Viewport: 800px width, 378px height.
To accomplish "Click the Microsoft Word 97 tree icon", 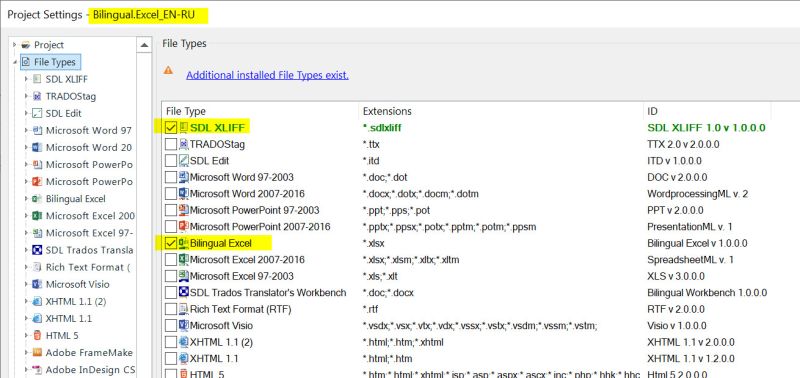I will tap(37, 131).
